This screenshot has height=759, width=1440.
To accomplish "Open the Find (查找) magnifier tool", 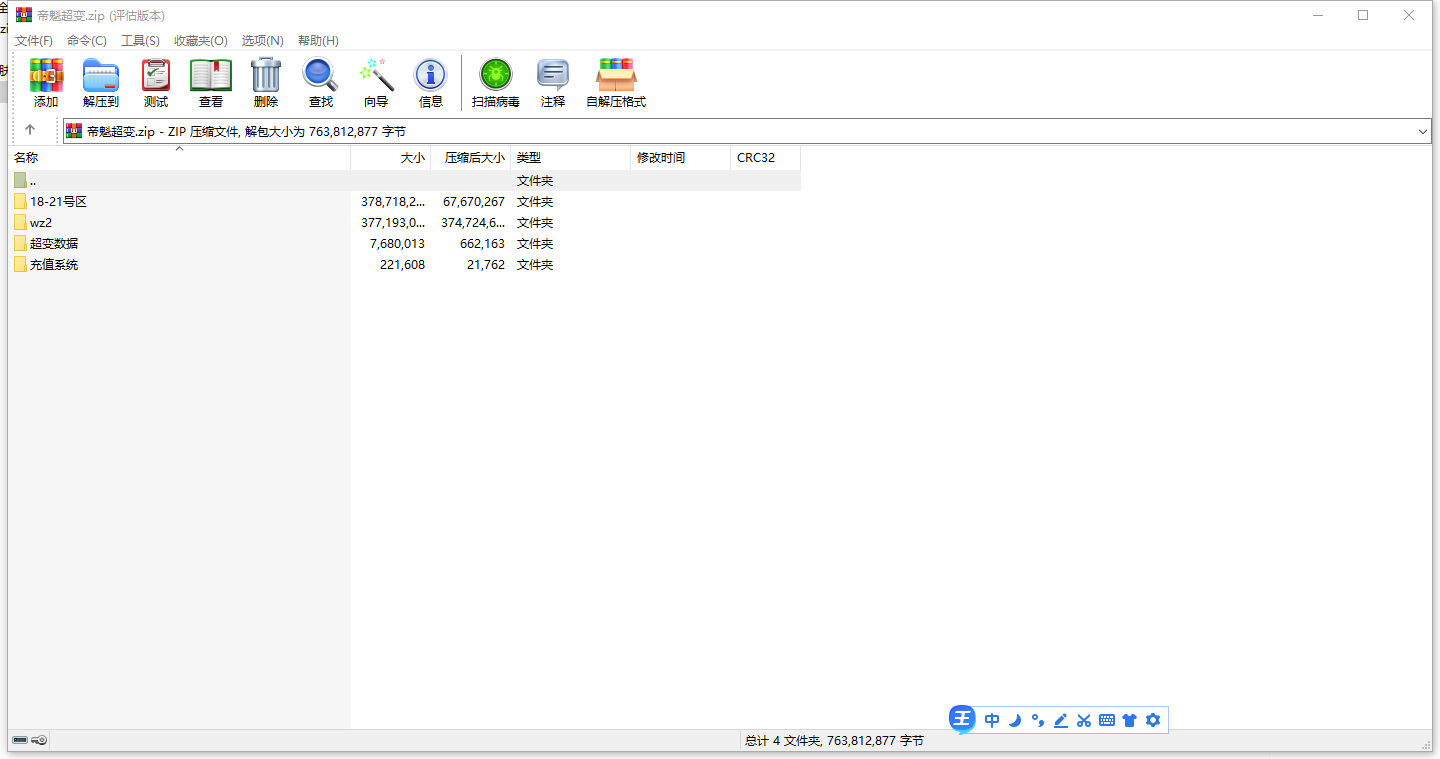I will (x=321, y=76).
